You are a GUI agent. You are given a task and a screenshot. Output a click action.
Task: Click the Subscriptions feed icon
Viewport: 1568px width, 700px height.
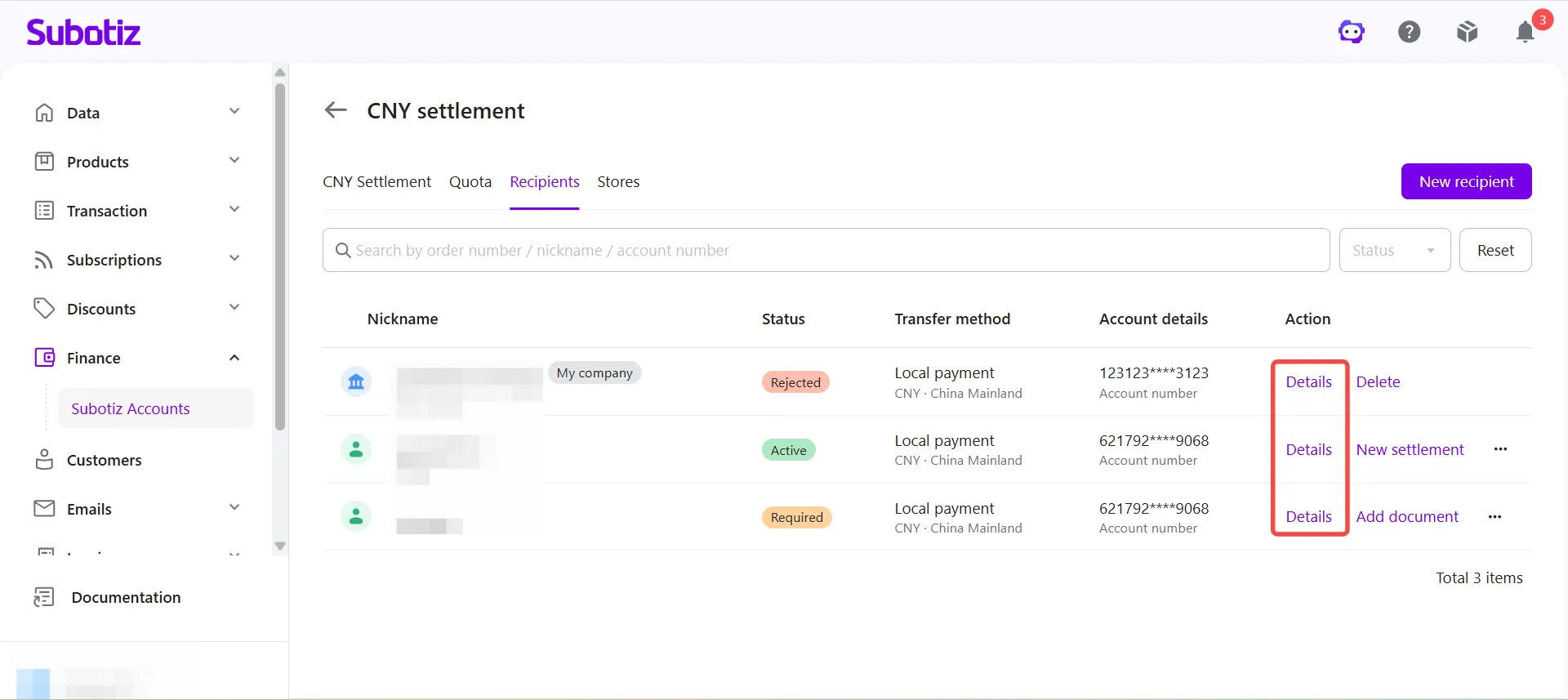[x=44, y=260]
